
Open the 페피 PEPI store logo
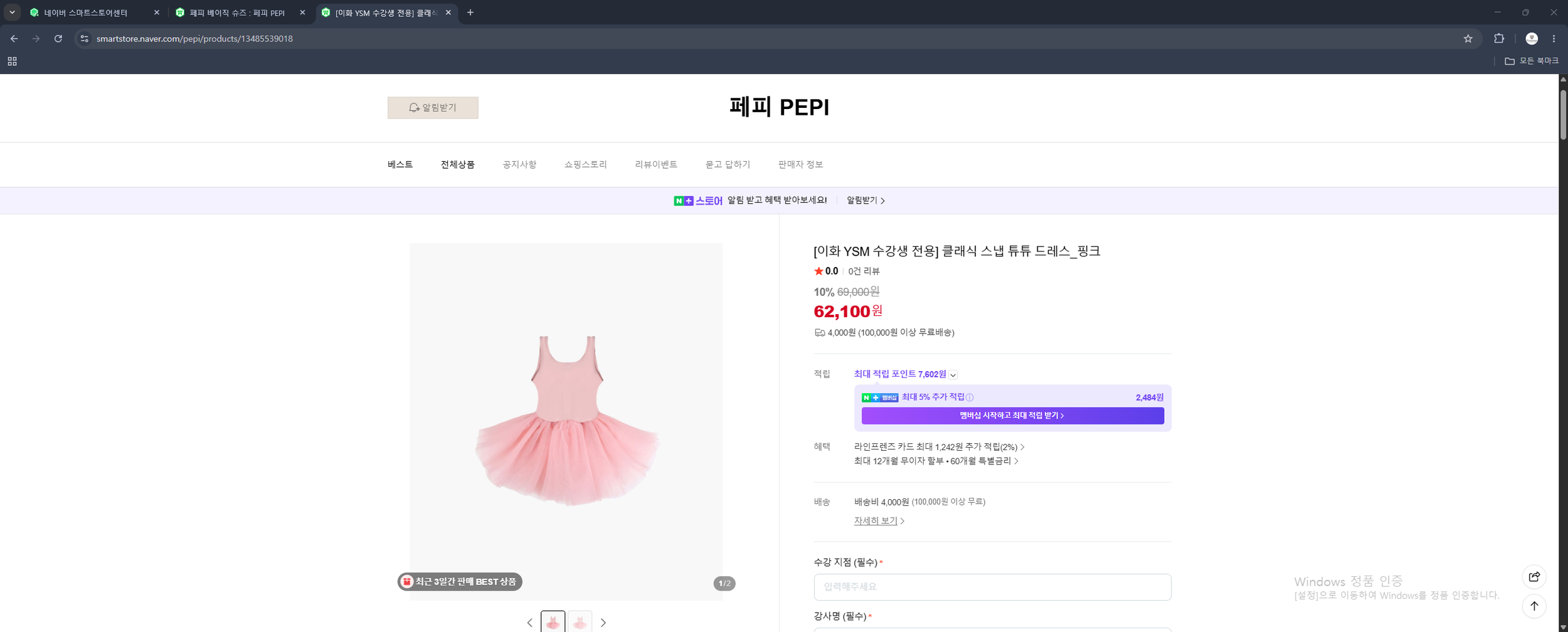click(x=779, y=107)
